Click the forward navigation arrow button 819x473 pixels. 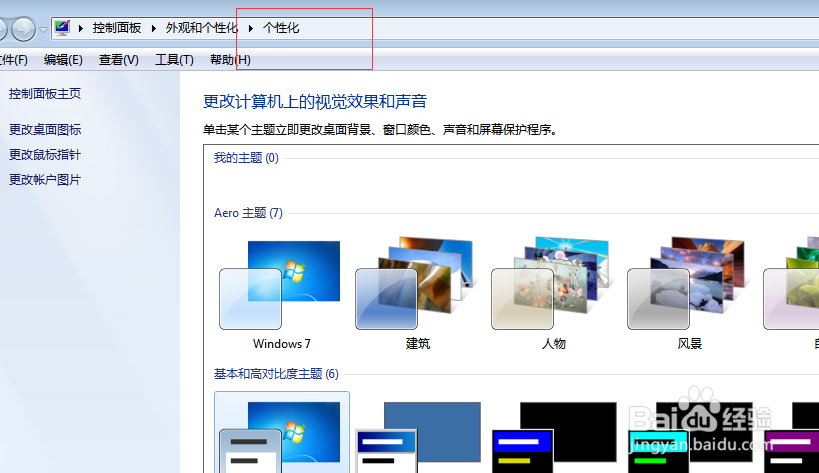[x=24, y=29]
